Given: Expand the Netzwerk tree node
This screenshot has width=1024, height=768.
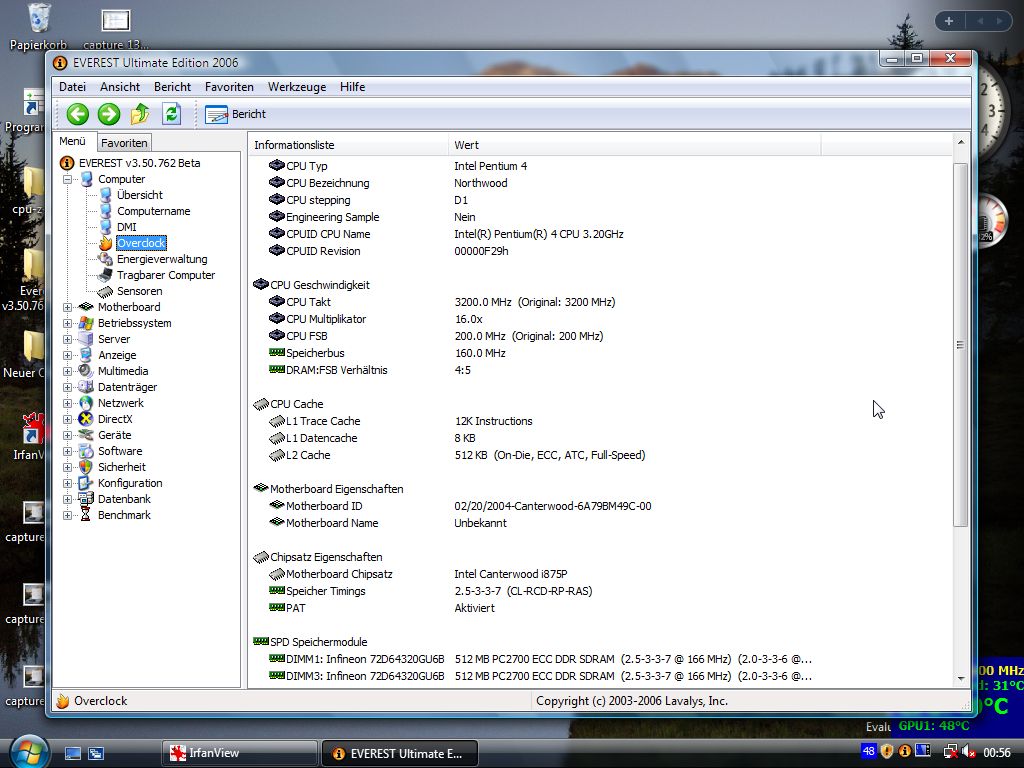Looking at the screenshot, I should pyautogui.click(x=67, y=403).
